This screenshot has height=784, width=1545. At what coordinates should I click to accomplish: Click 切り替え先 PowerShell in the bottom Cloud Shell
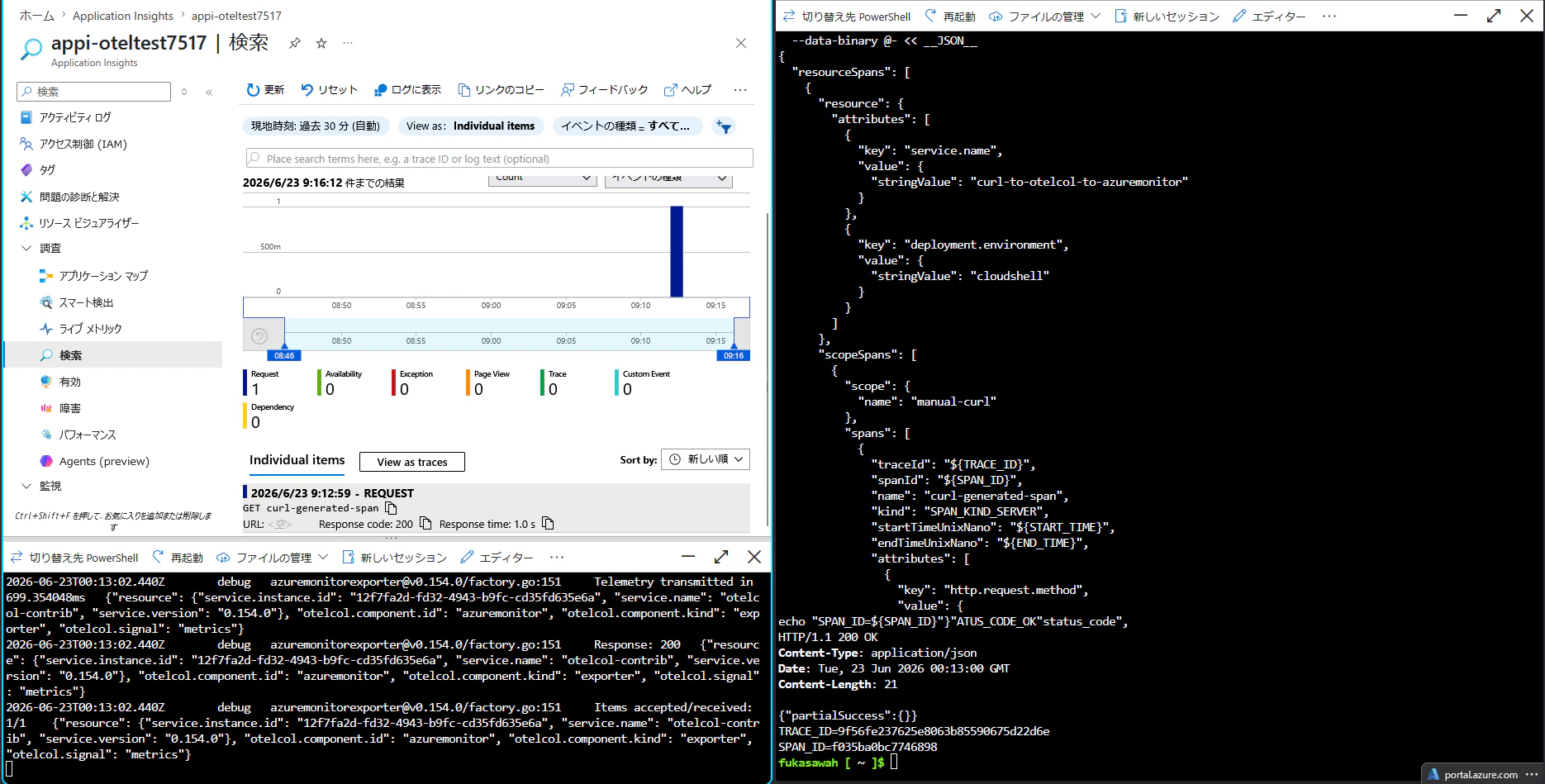[74, 558]
